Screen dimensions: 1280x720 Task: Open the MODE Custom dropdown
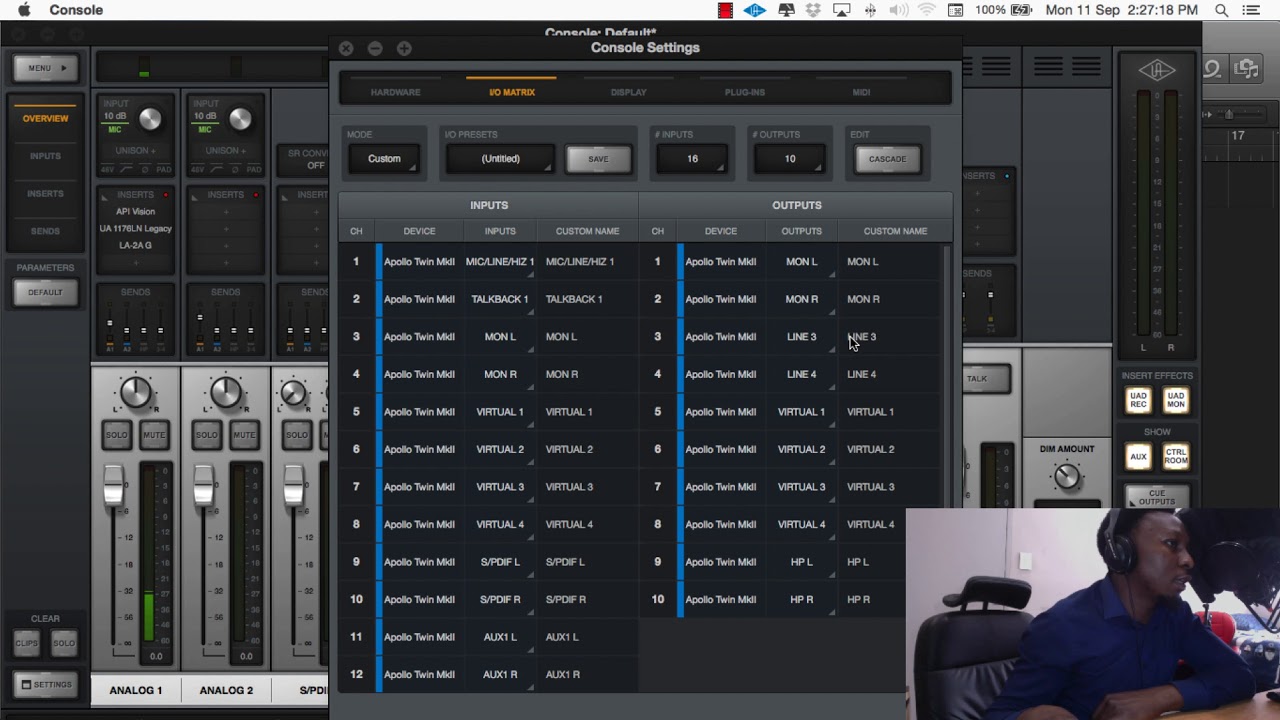pos(384,159)
